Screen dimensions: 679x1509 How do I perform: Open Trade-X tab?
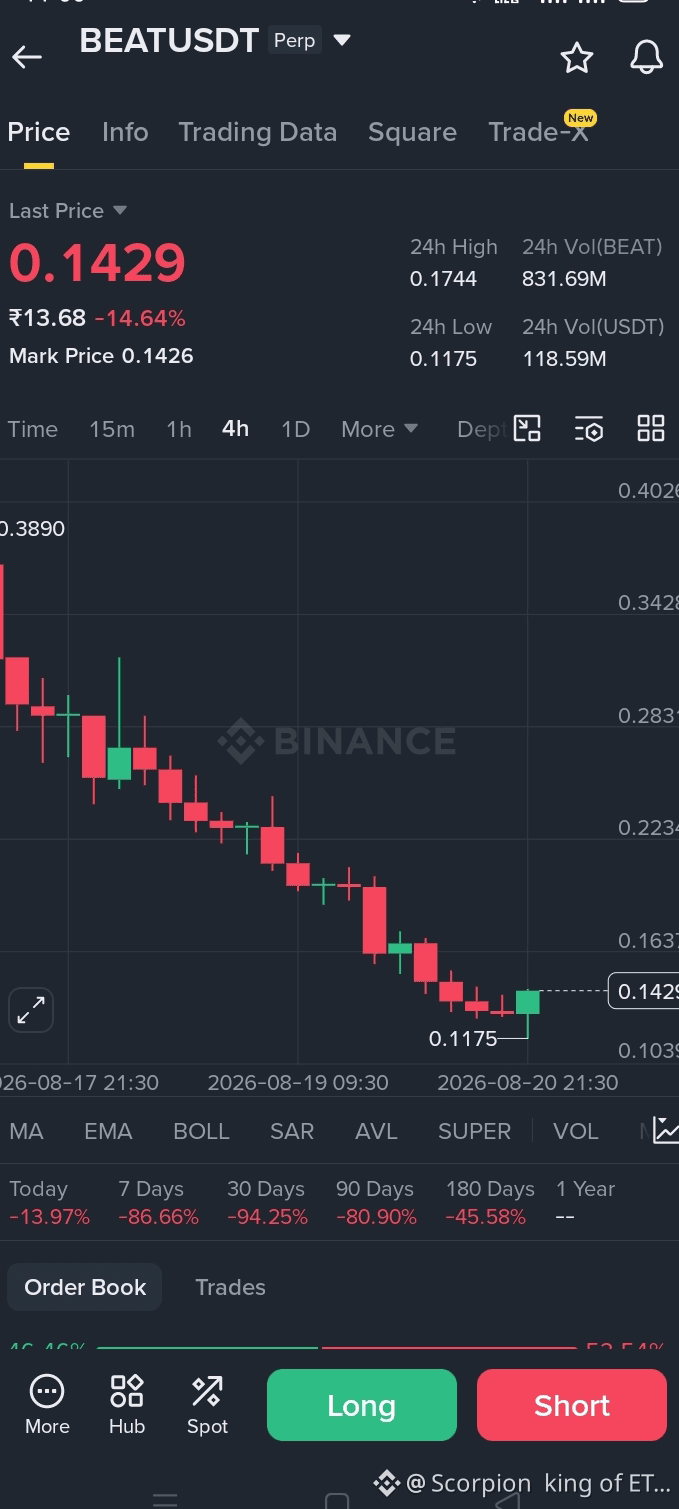539,132
